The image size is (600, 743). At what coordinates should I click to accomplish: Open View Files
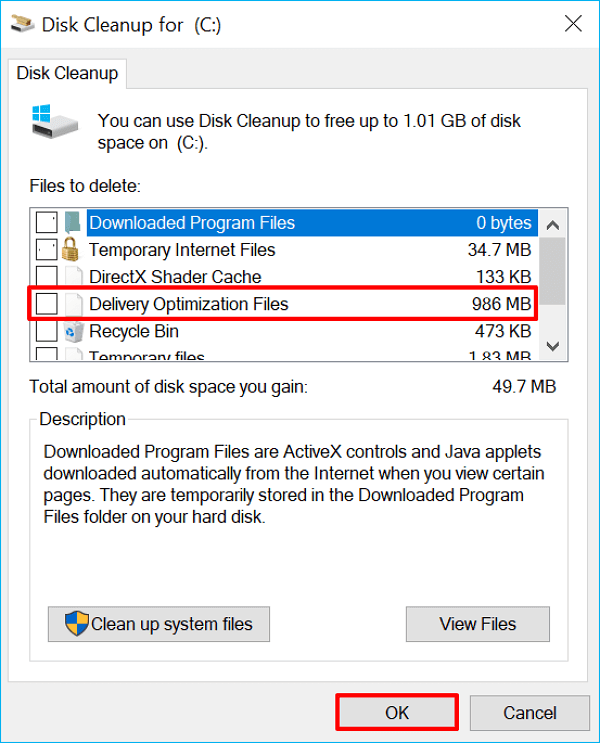478,624
